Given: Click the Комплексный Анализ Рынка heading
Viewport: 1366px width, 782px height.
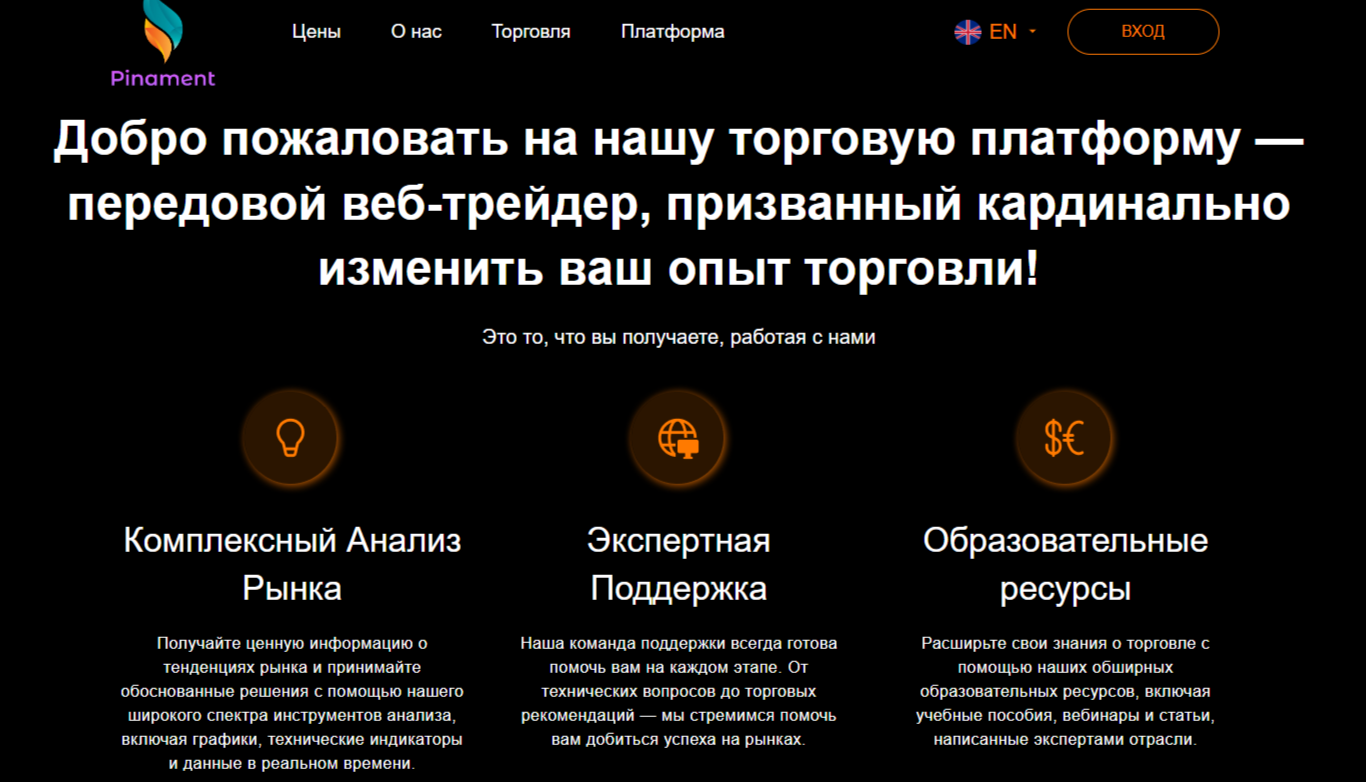Looking at the screenshot, I should [x=292, y=564].
